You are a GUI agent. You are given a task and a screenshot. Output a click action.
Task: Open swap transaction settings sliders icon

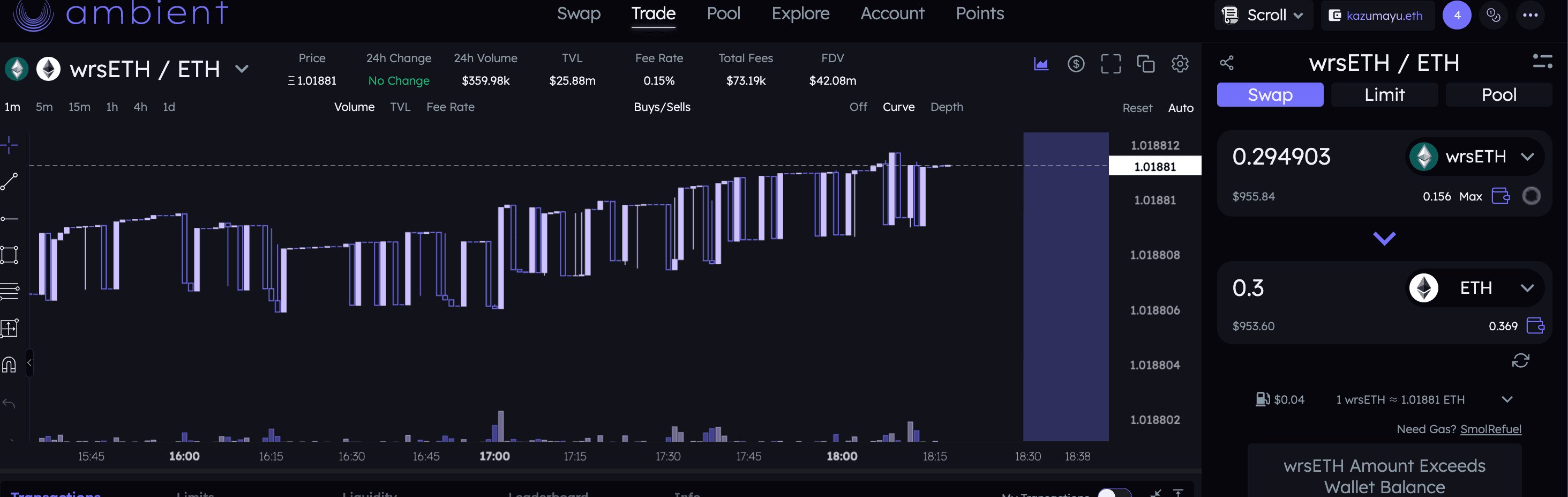click(1542, 61)
